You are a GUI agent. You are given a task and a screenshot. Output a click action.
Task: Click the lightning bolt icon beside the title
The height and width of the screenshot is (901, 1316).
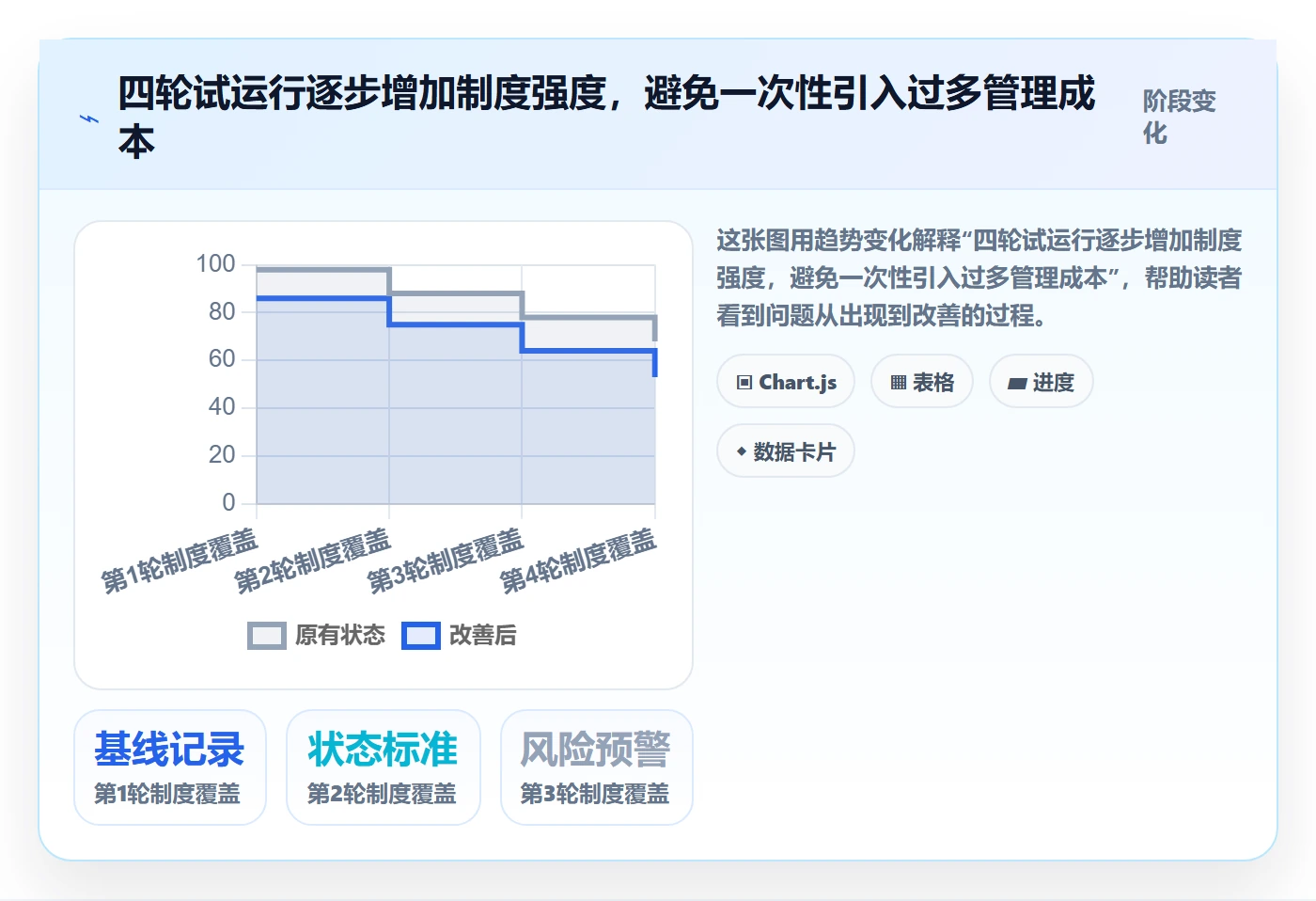[x=89, y=119]
